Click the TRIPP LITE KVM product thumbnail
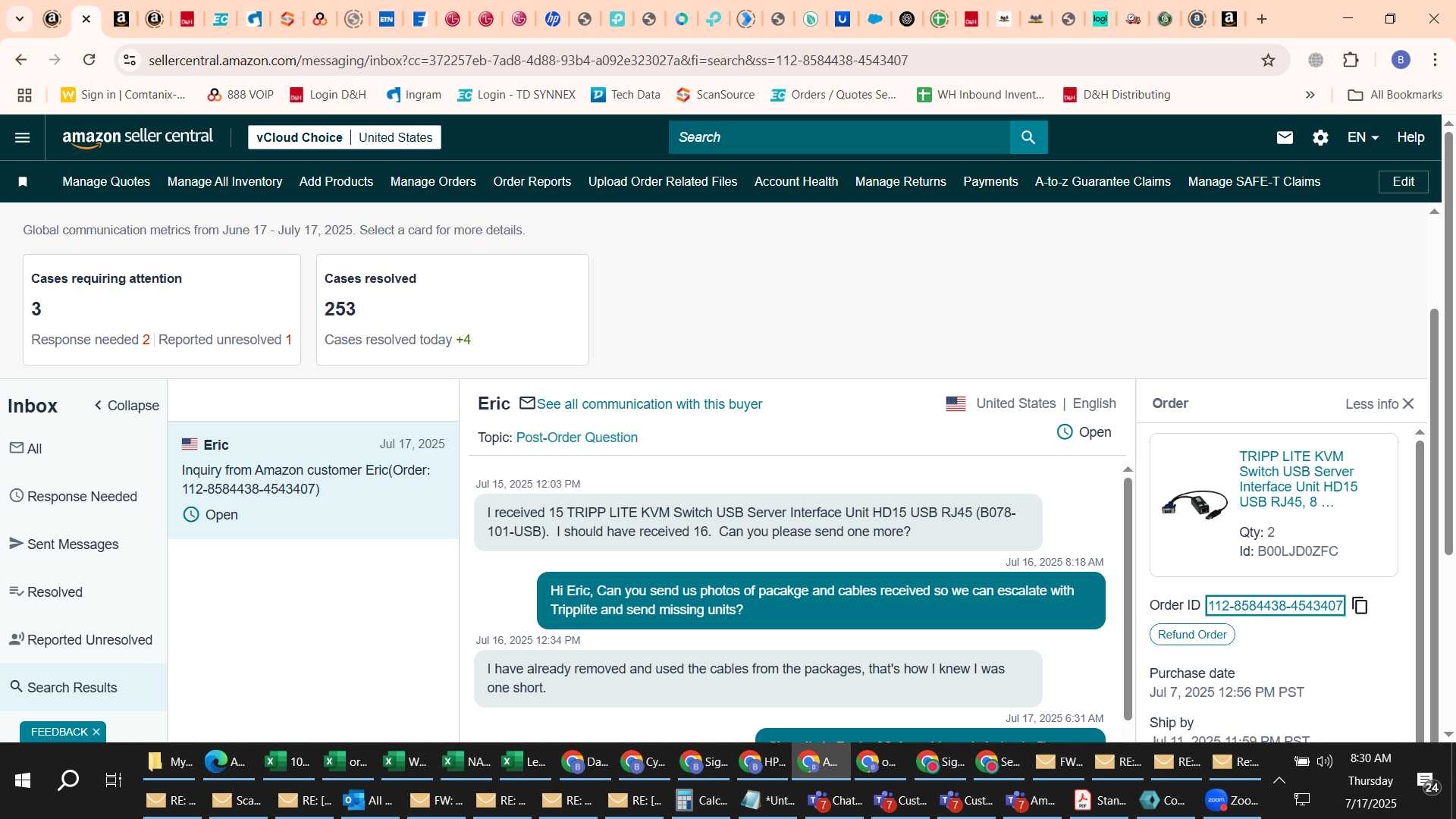This screenshot has width=1456, height=819. tap(1194, 504)
